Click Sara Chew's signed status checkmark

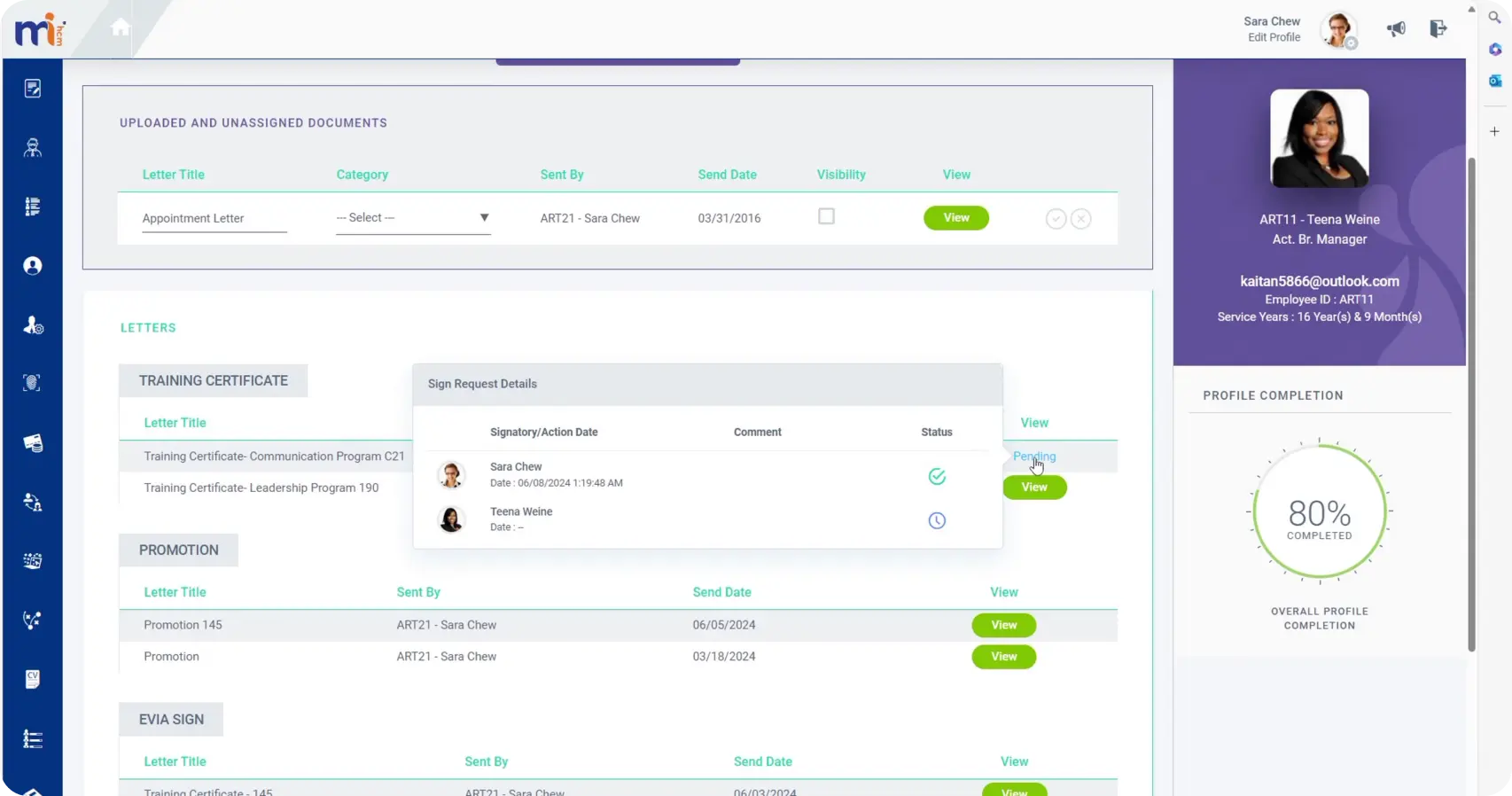(x=937, y=477)
